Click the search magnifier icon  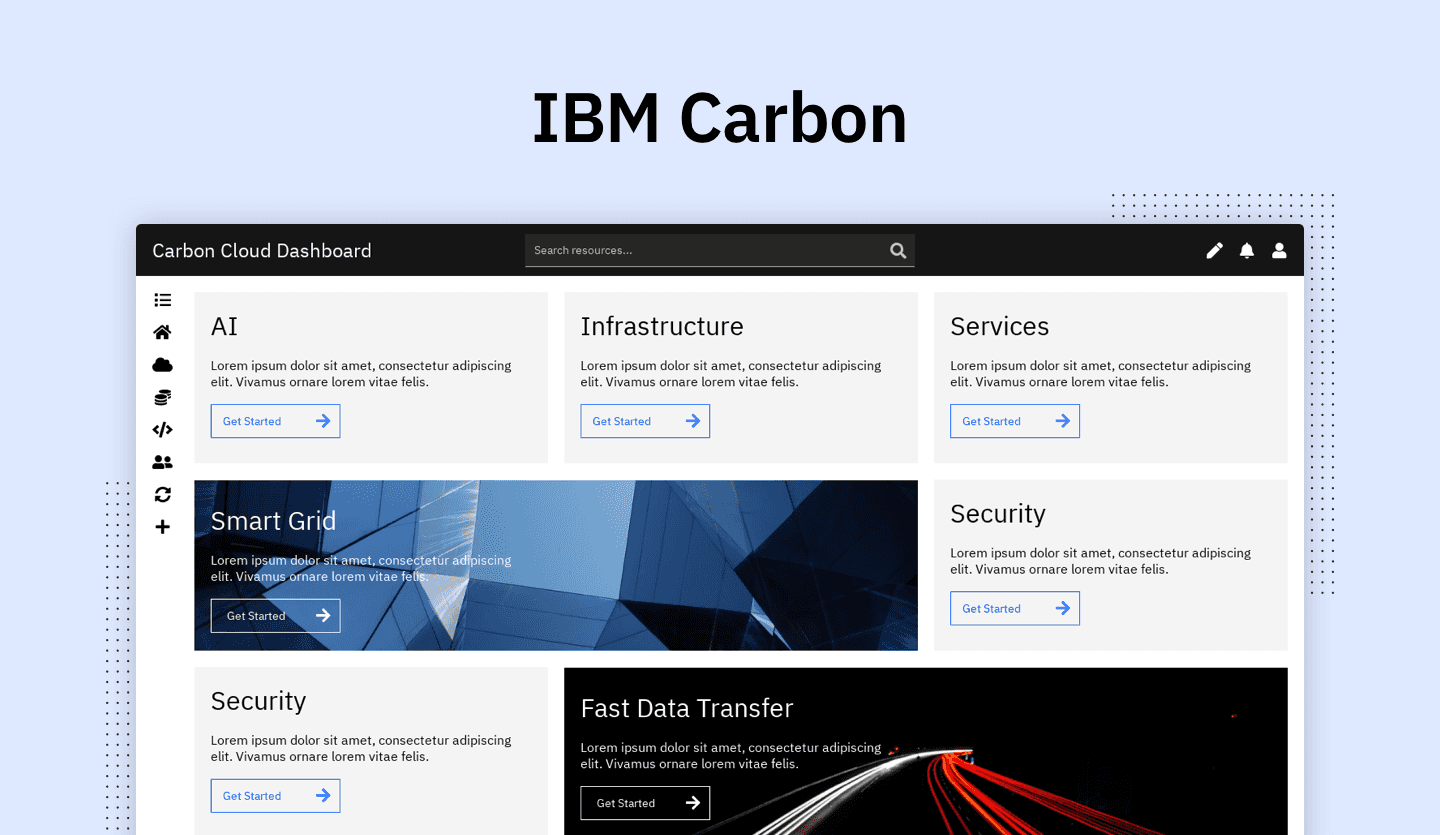pos(898,251)
